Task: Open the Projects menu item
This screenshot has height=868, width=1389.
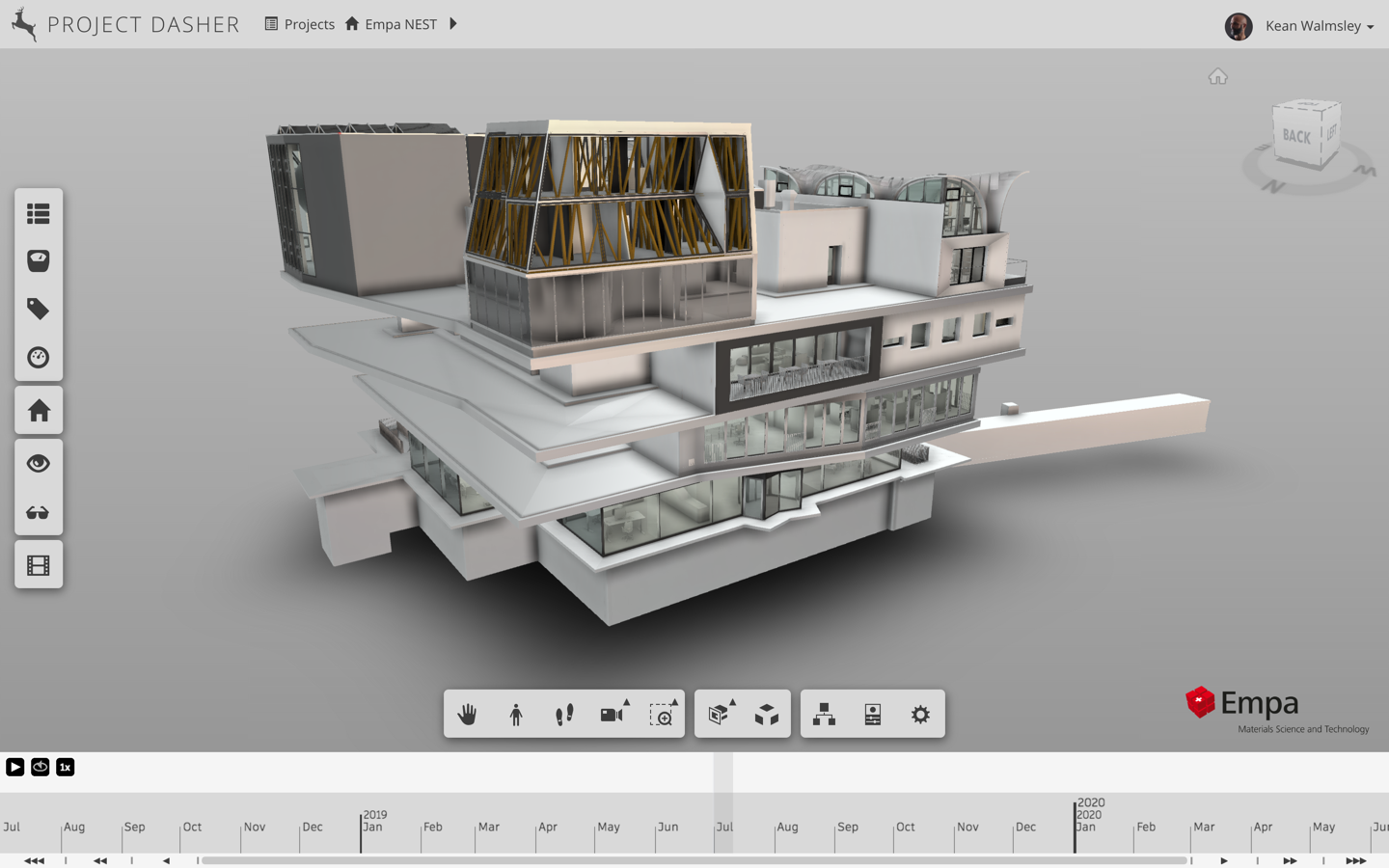Action: pyautogui.click(x=300, y=24)
